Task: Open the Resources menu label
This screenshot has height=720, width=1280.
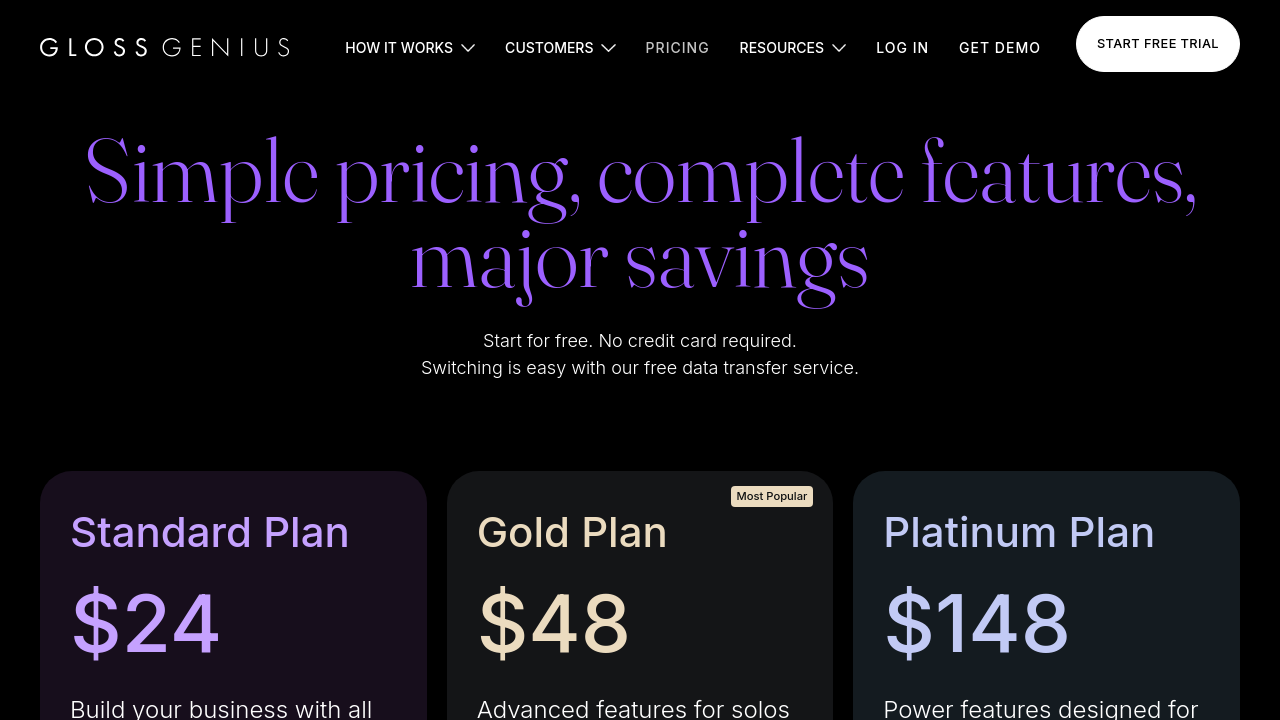Action: click(x=781, y=48)
